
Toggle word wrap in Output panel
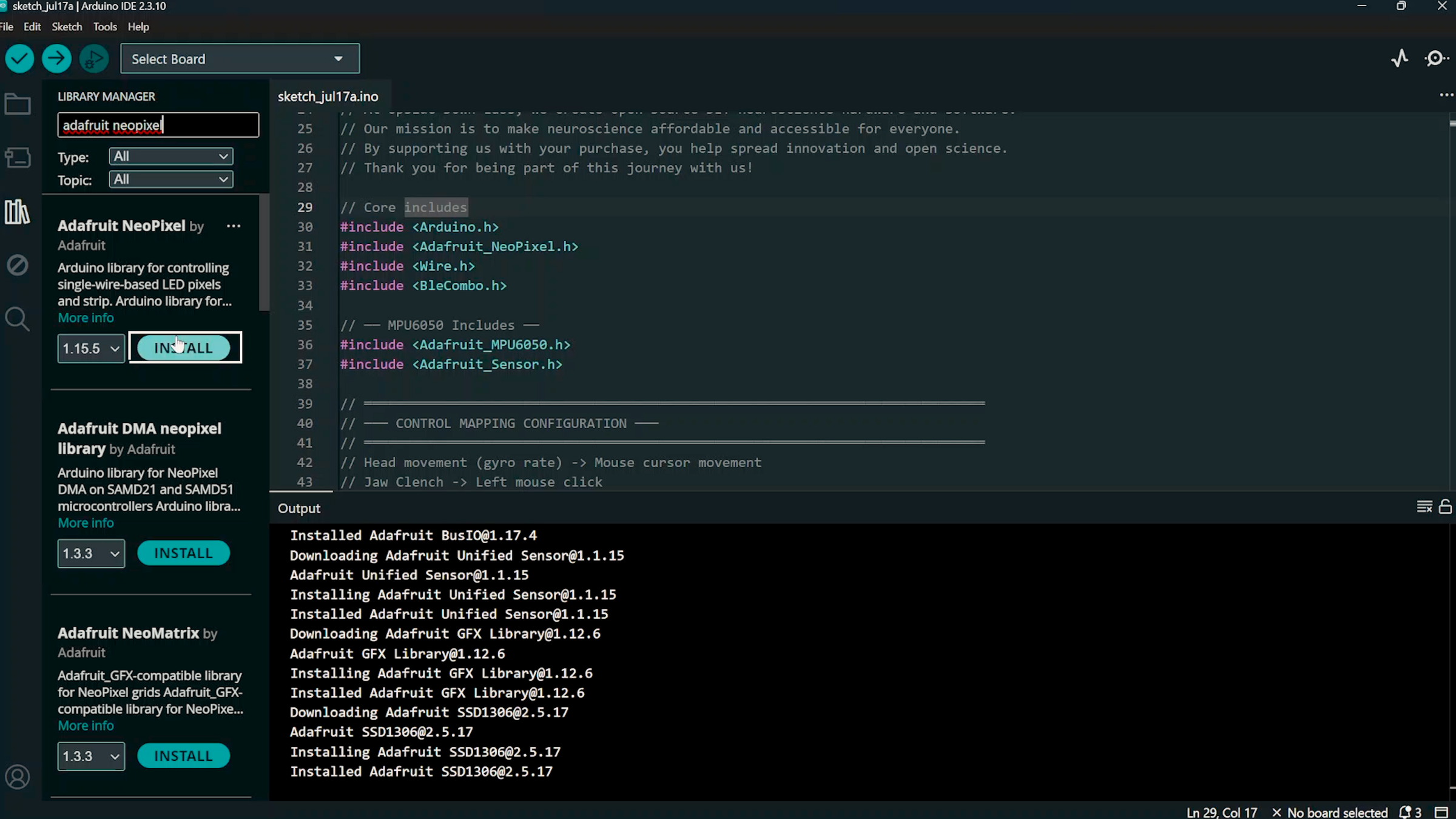pyautogui.click(x=1424, y=507)
